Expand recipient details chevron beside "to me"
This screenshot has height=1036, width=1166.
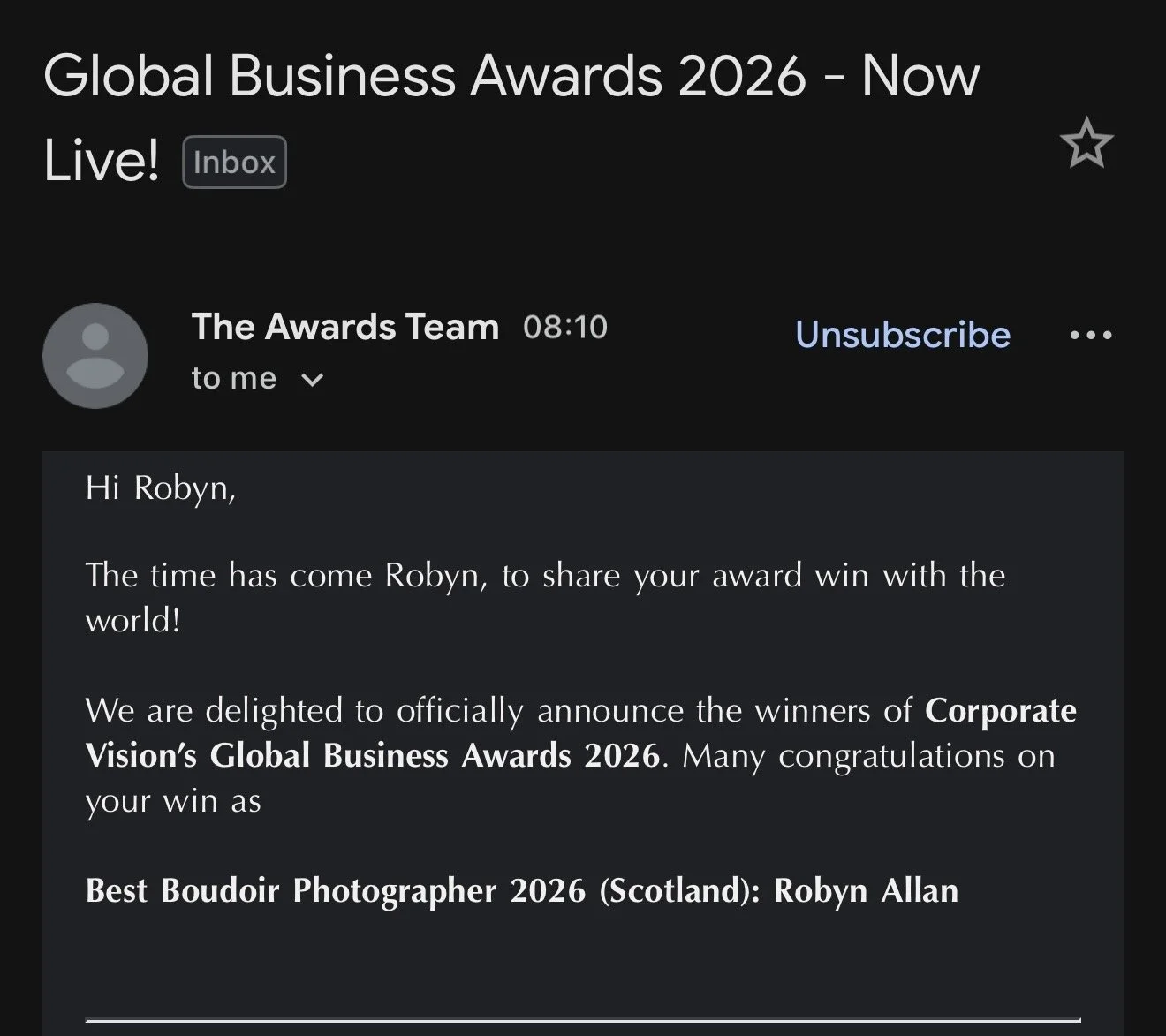tap(313, 380)
